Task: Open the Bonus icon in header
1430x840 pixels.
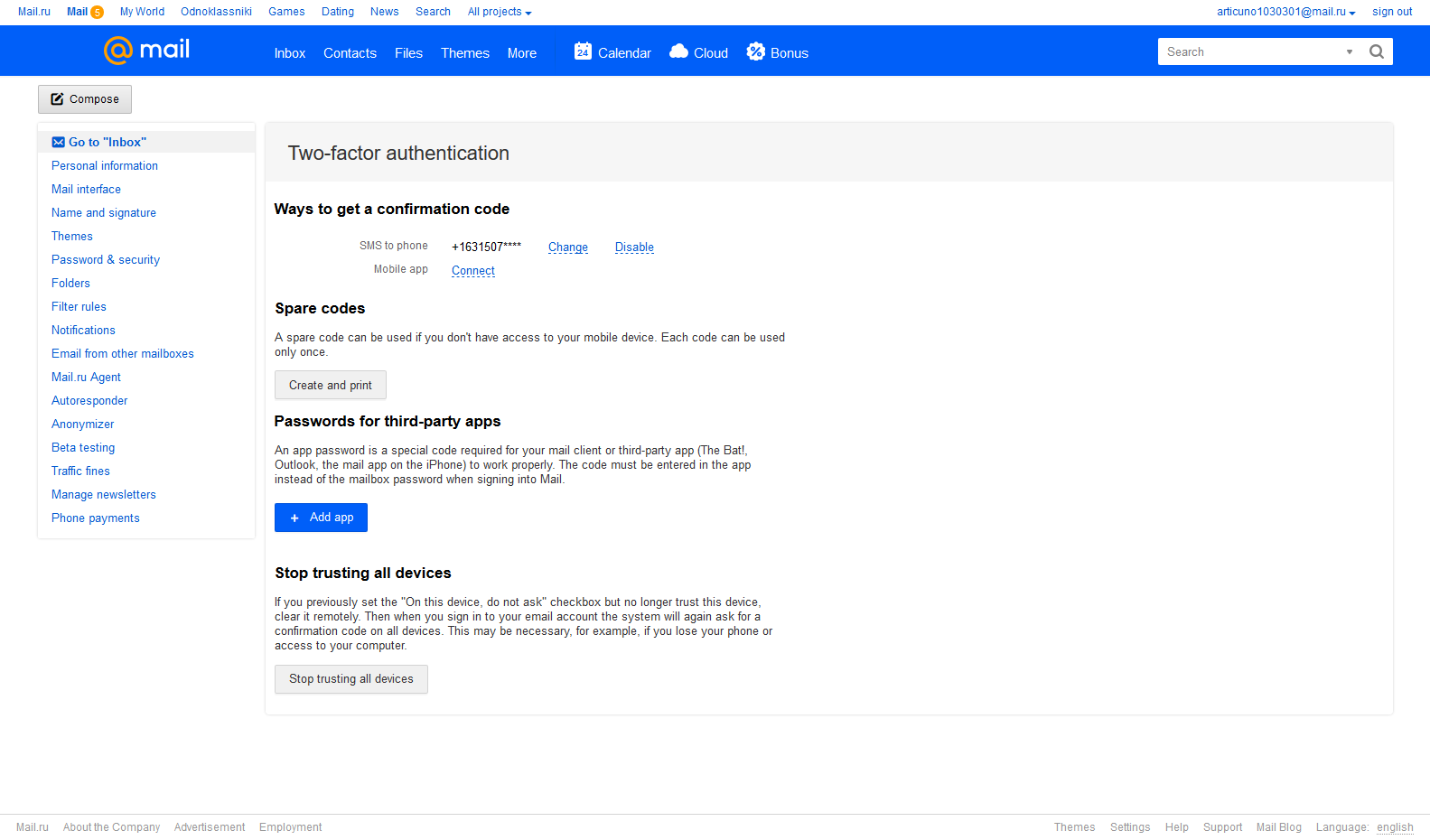Action: [755, 51]
